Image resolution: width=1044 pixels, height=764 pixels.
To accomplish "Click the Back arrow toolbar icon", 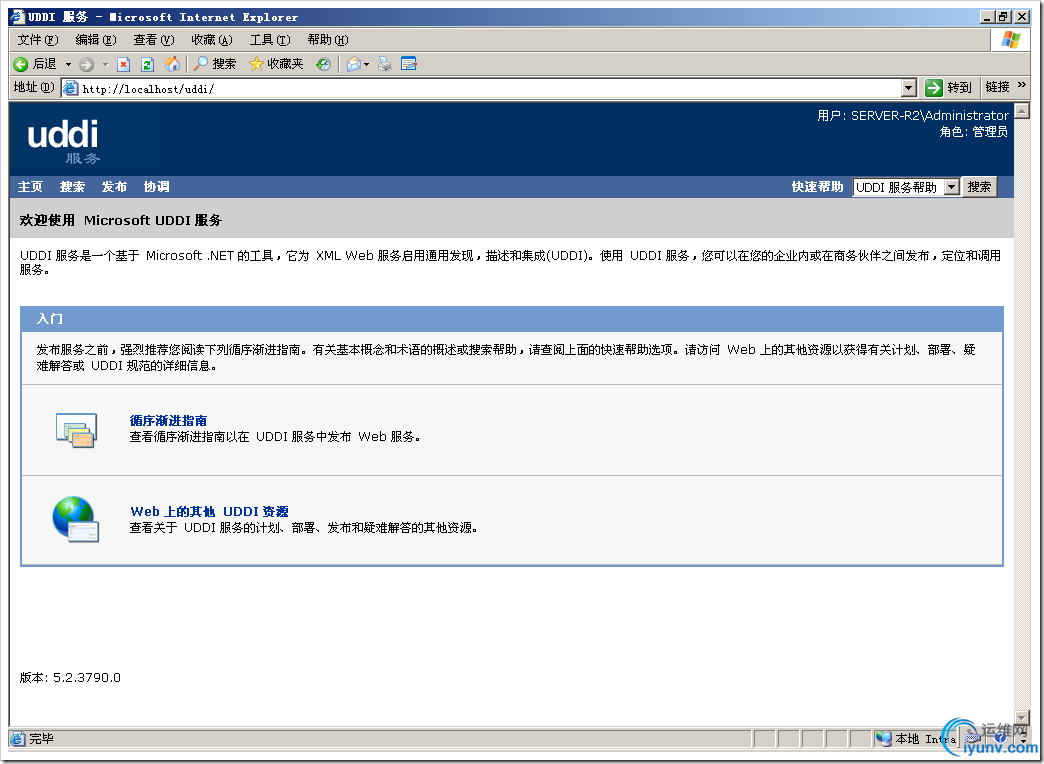I will coord(21,64).
